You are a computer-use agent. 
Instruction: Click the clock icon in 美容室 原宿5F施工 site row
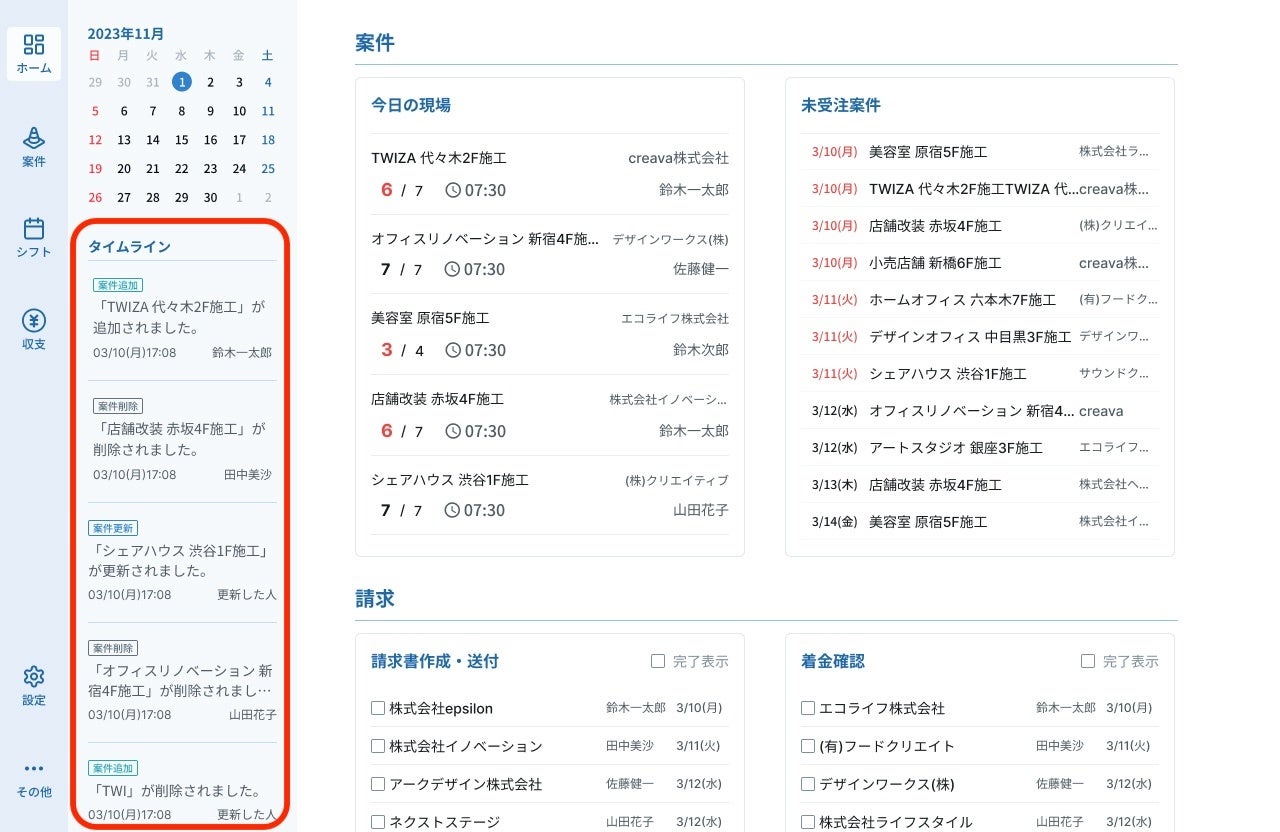click(453, 350)
